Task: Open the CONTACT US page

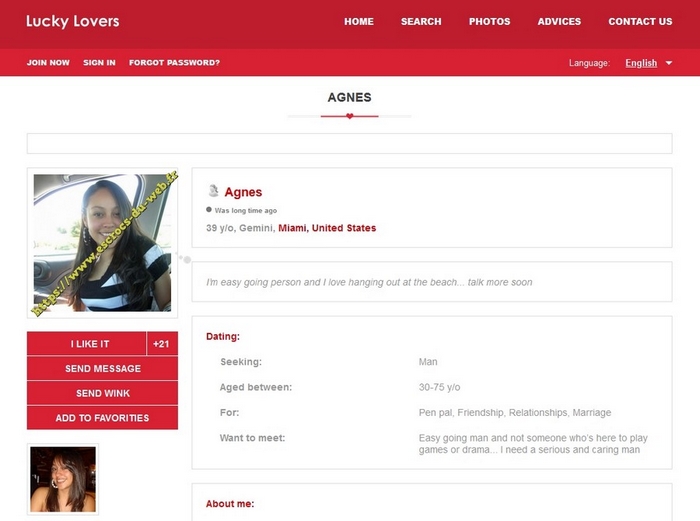Action: 640,21
